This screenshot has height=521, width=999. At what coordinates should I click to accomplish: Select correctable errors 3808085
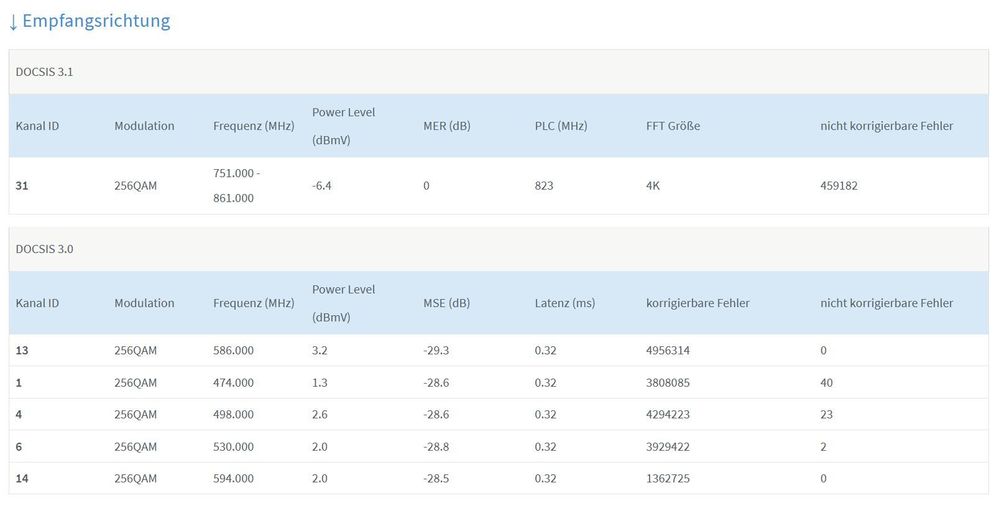(x=668, y=383)
